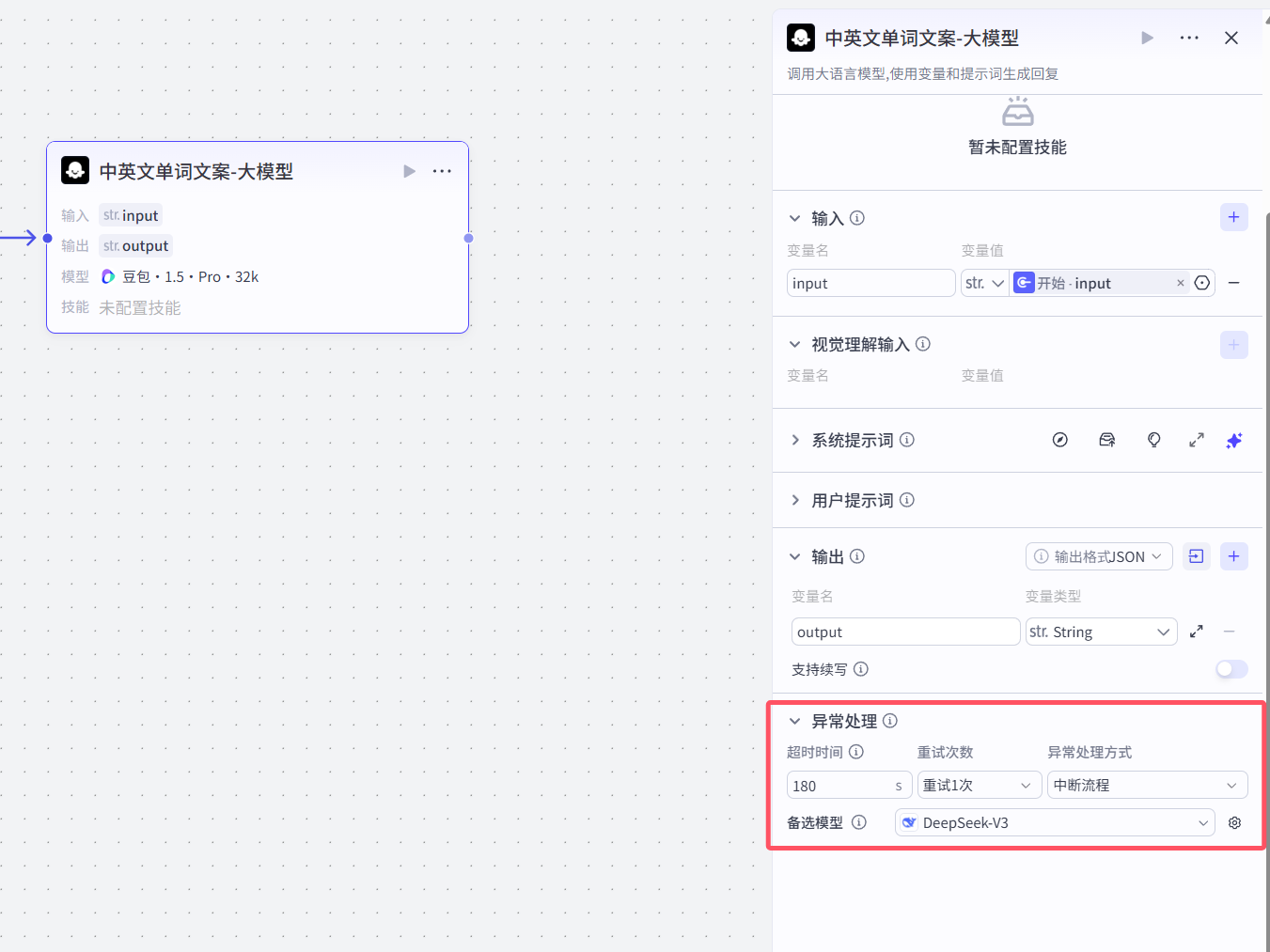Collapse the 视觉理解输入 section
Image resolution: width=1270 pixels, height=952 pixels.
[x=795, y=344]
